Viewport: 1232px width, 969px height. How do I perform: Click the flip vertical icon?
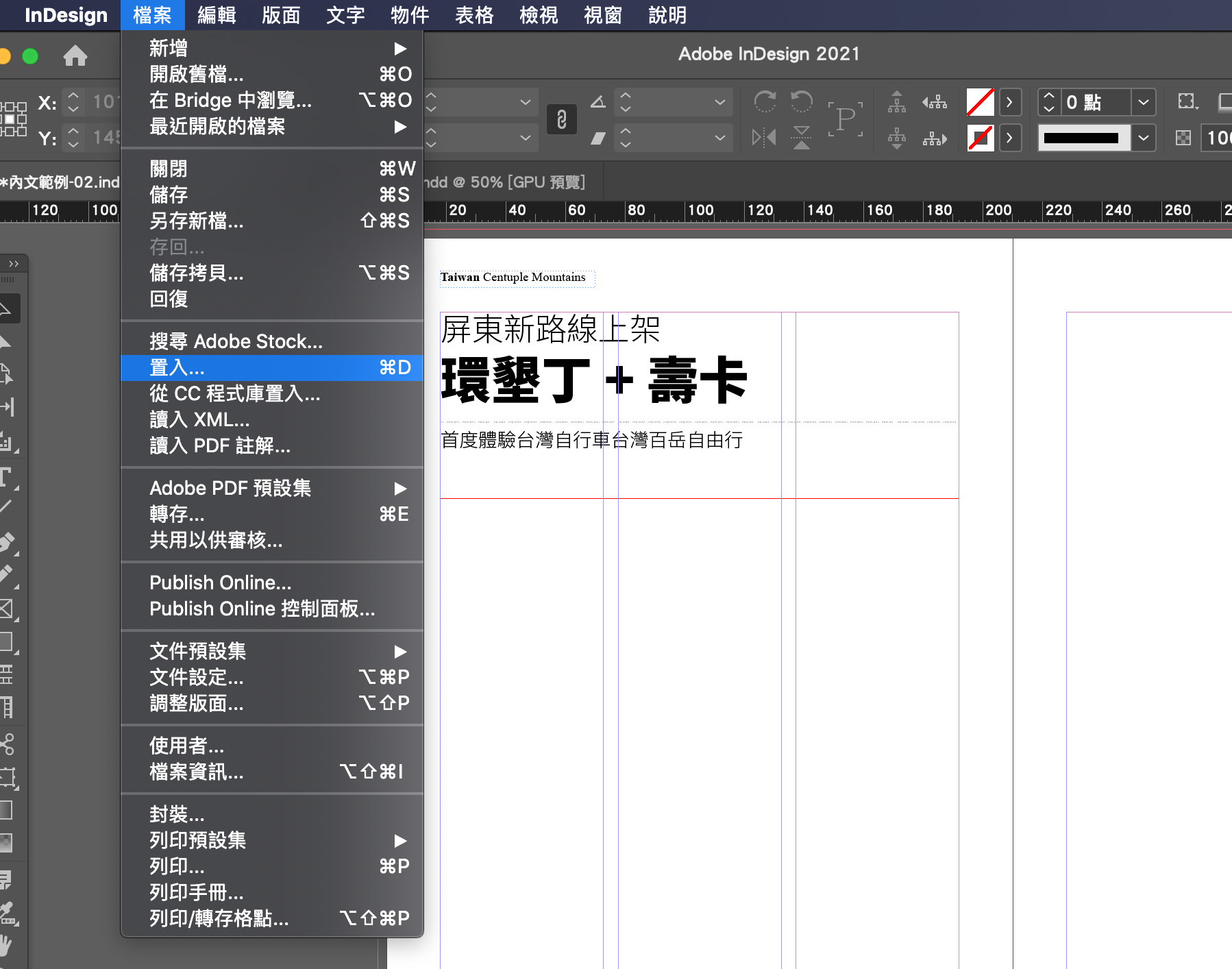tap(801, 138)
